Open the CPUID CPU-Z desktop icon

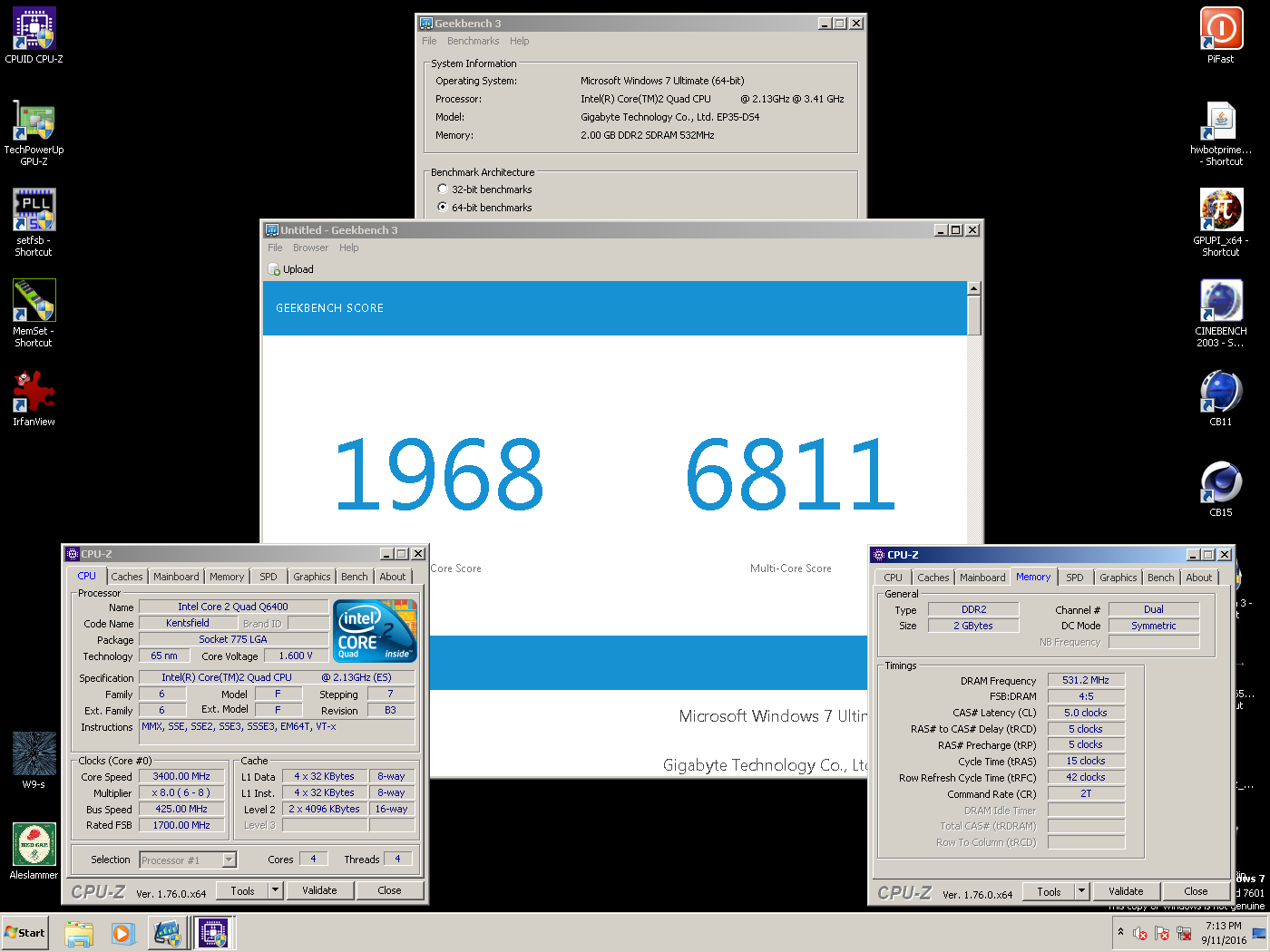[34, 35]
